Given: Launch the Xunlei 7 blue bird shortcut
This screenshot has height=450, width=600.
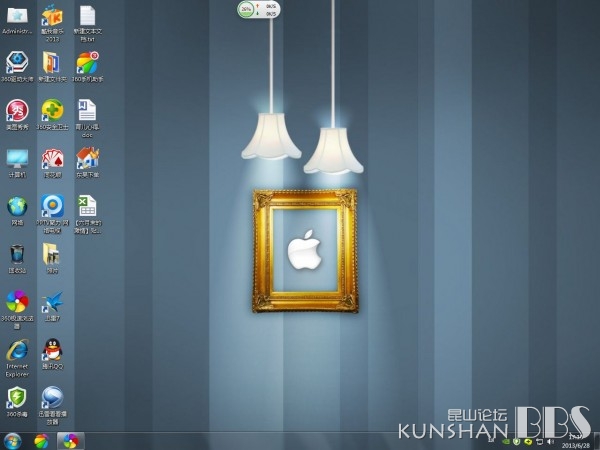Looking at the screenshot, I should [52, 301].
